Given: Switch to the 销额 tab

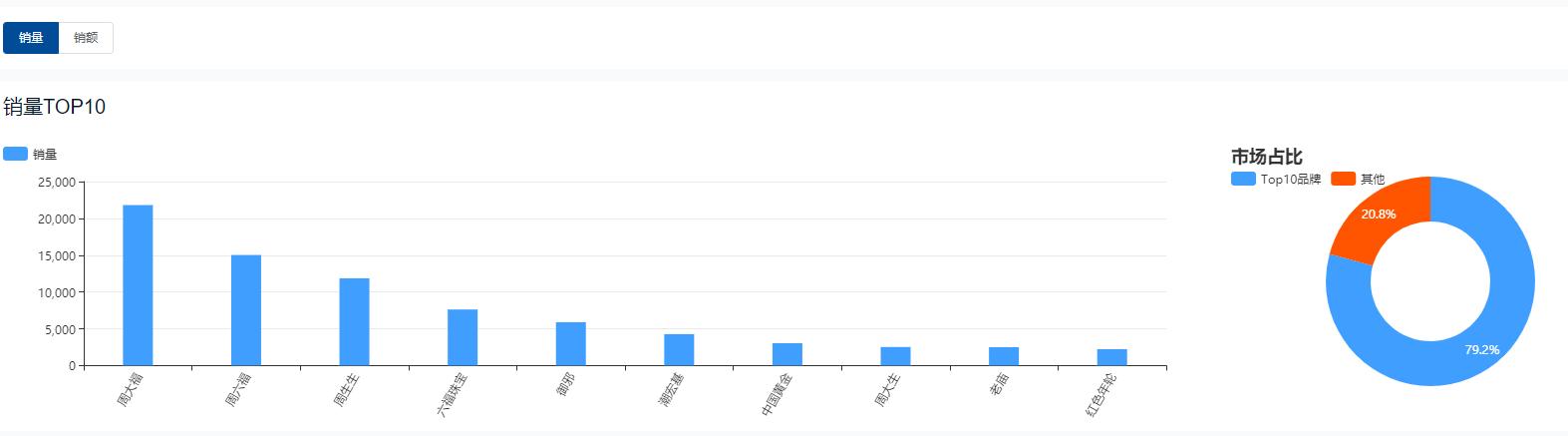Looking at the screenshot, I should click(86, 38).
